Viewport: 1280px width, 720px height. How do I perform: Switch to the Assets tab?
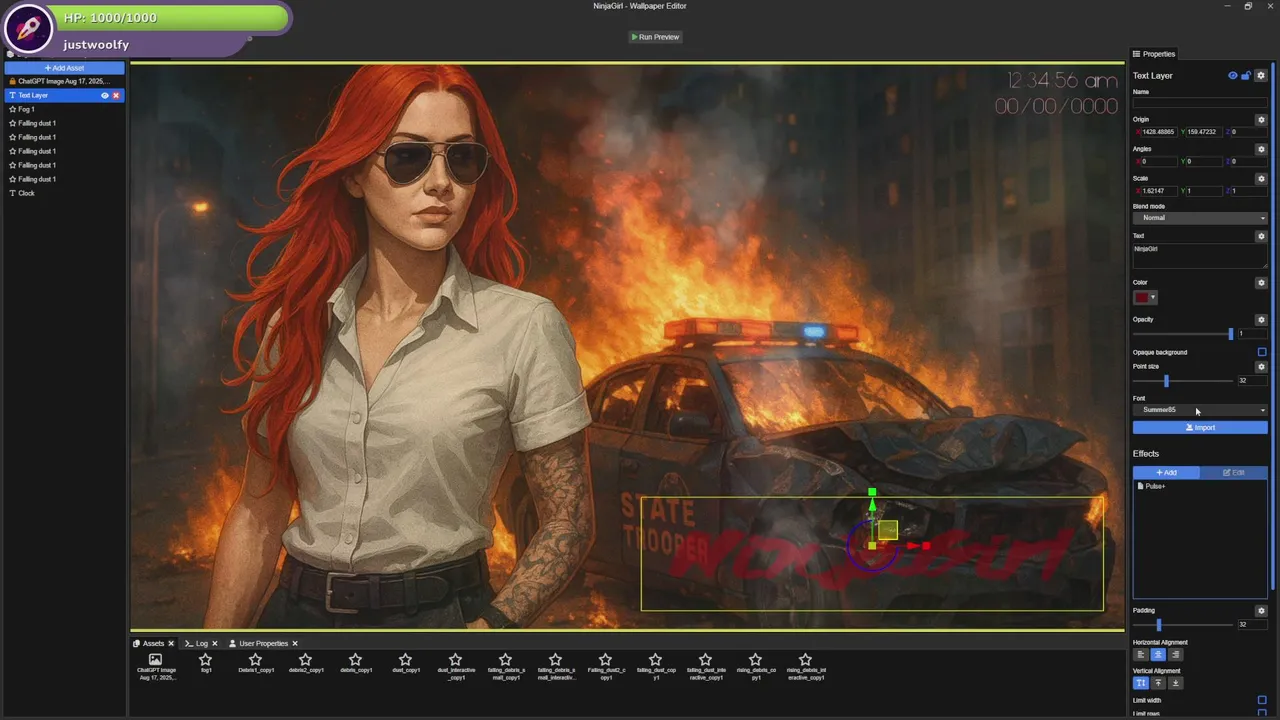click(148, 644)
